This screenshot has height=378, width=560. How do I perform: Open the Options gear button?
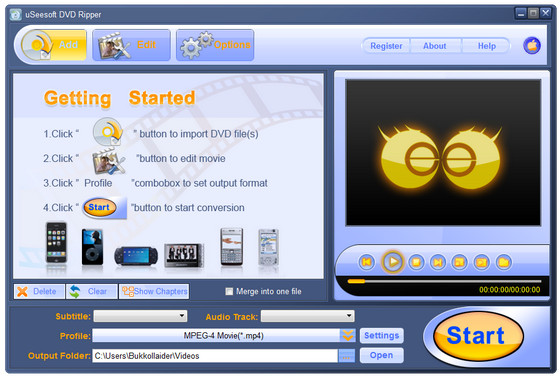pyautogui.click(x=215, y=45)
